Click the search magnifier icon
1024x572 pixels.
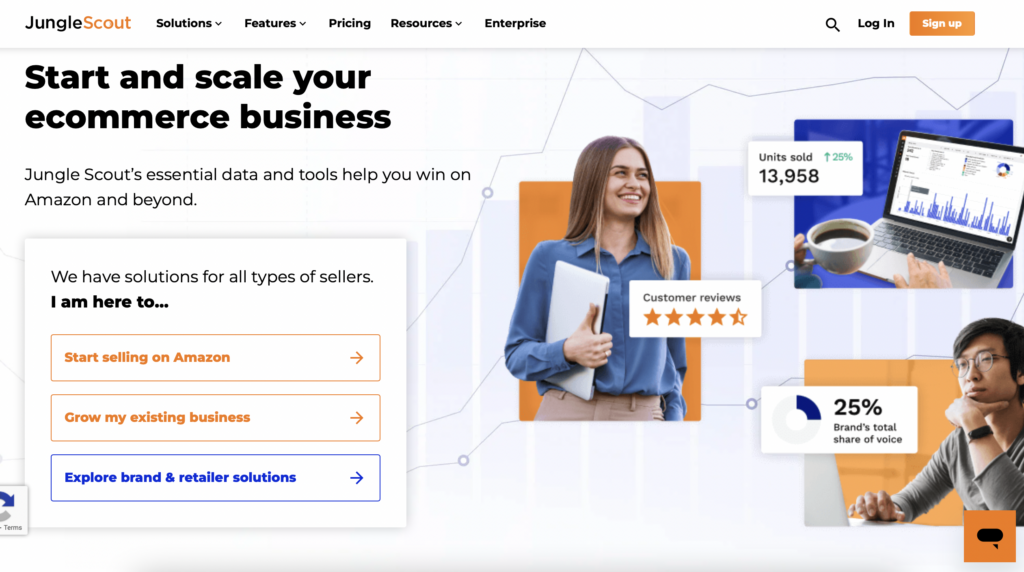[832, 25]
